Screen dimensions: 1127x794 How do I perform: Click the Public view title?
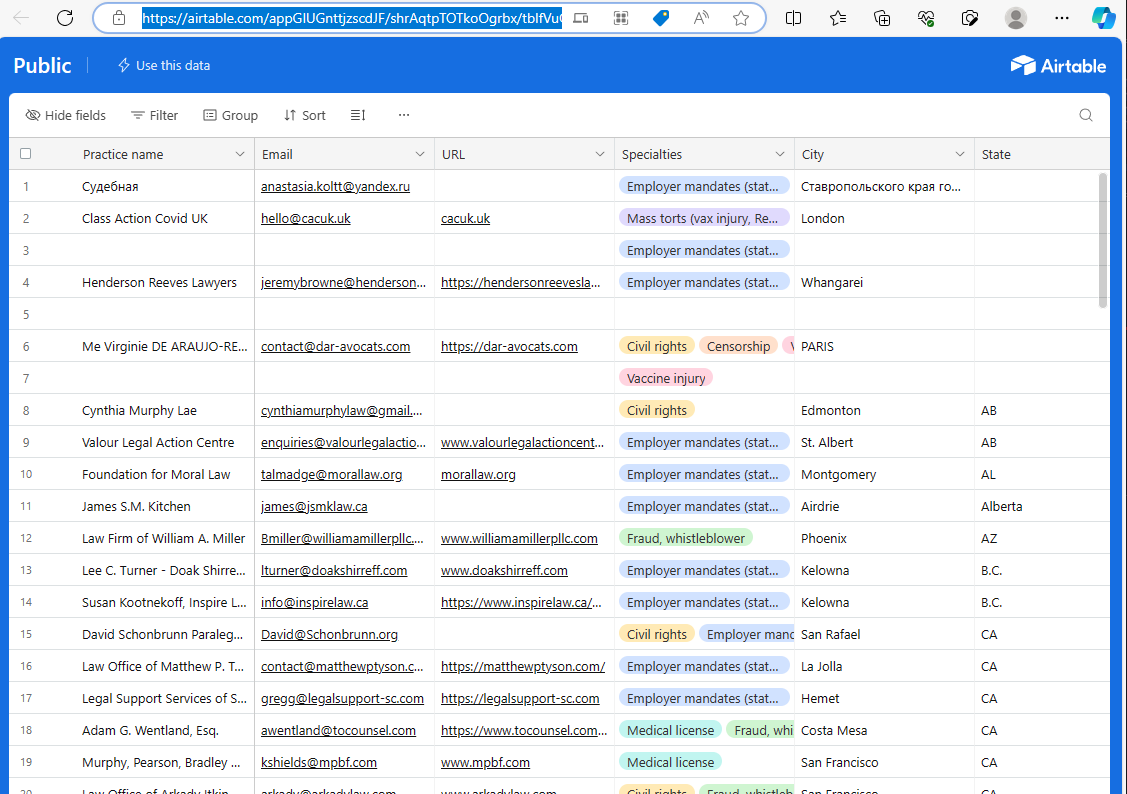(x=42, y=65)
